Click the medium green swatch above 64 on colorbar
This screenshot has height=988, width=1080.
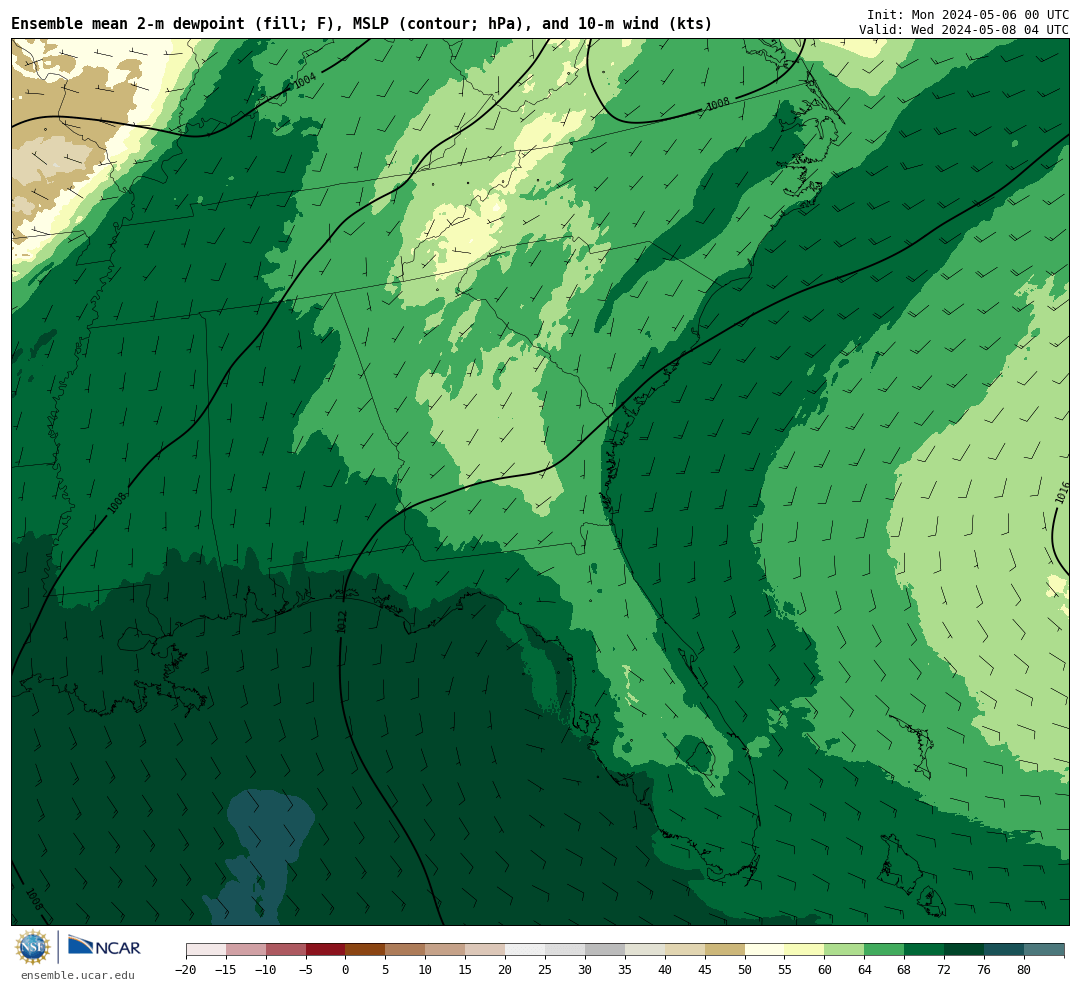pyautogui.click(x=884, y=950)
